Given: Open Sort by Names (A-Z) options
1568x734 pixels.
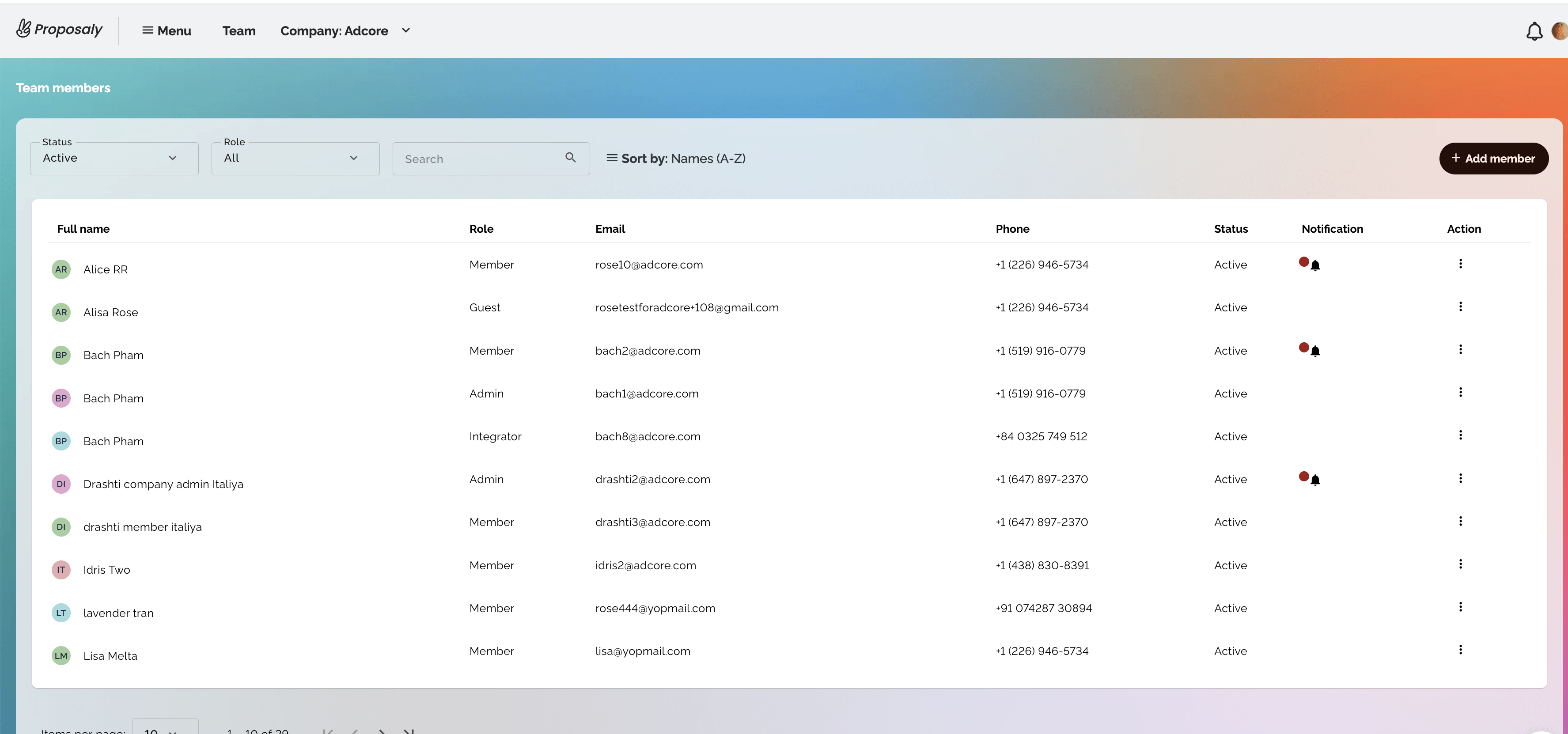Looking at the screenshot, I should pos(676,159).
